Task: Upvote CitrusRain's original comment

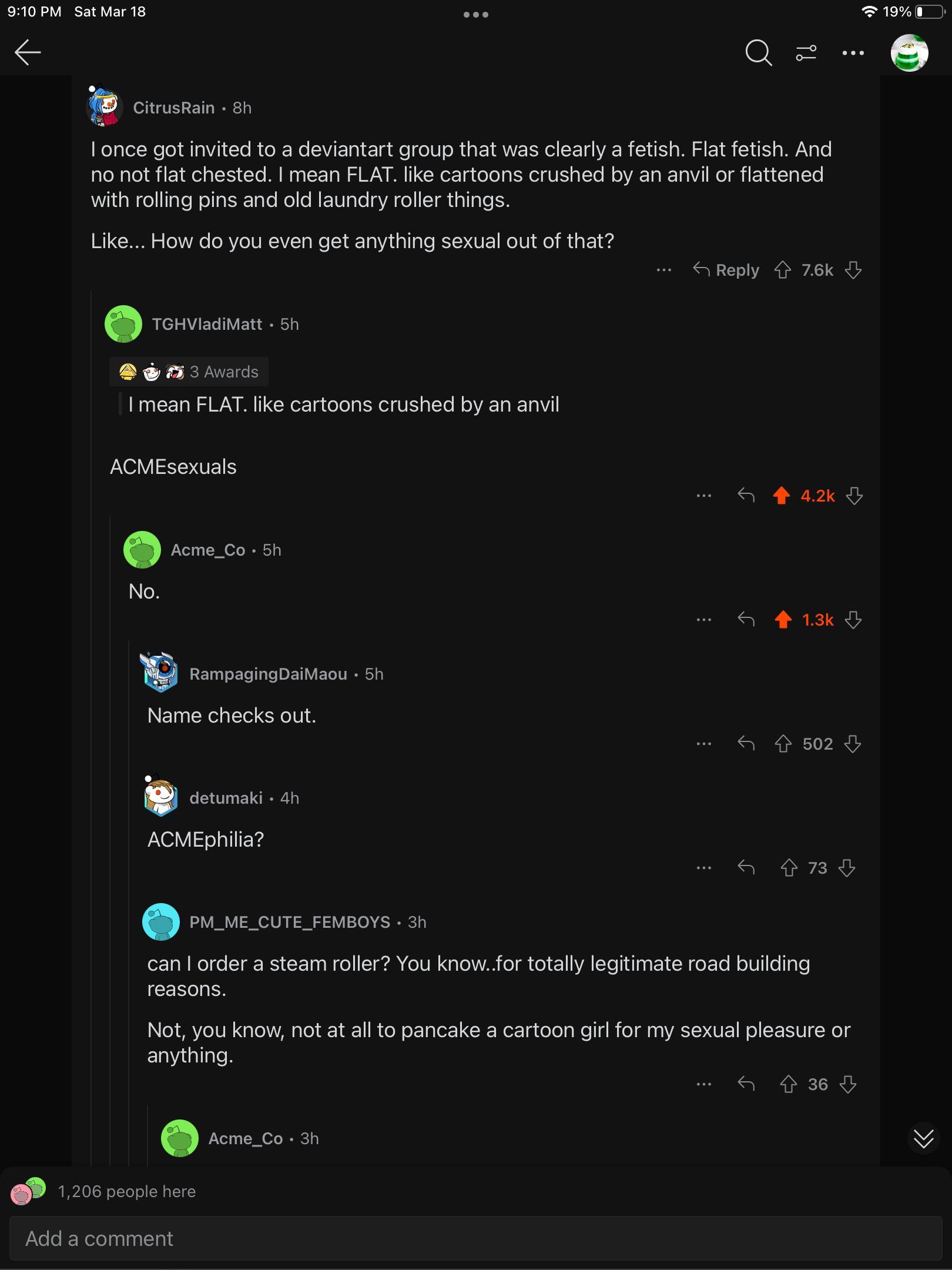Action: 782,270
